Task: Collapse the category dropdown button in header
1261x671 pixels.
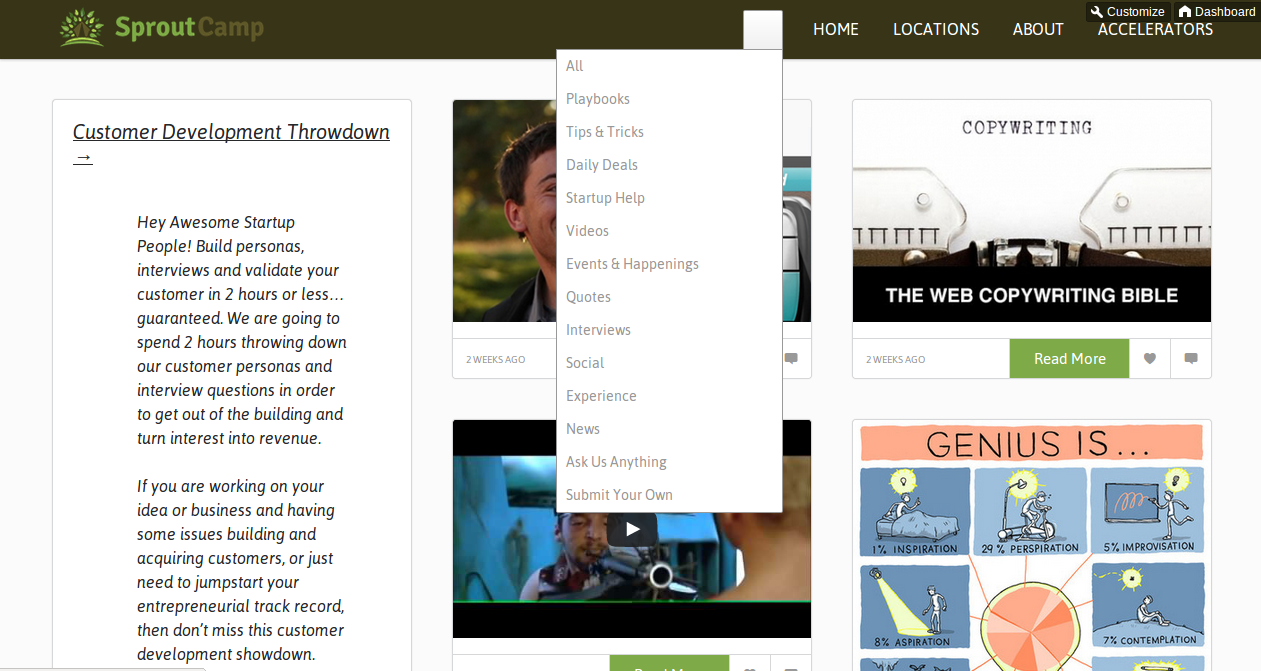Action: point(763,30)
